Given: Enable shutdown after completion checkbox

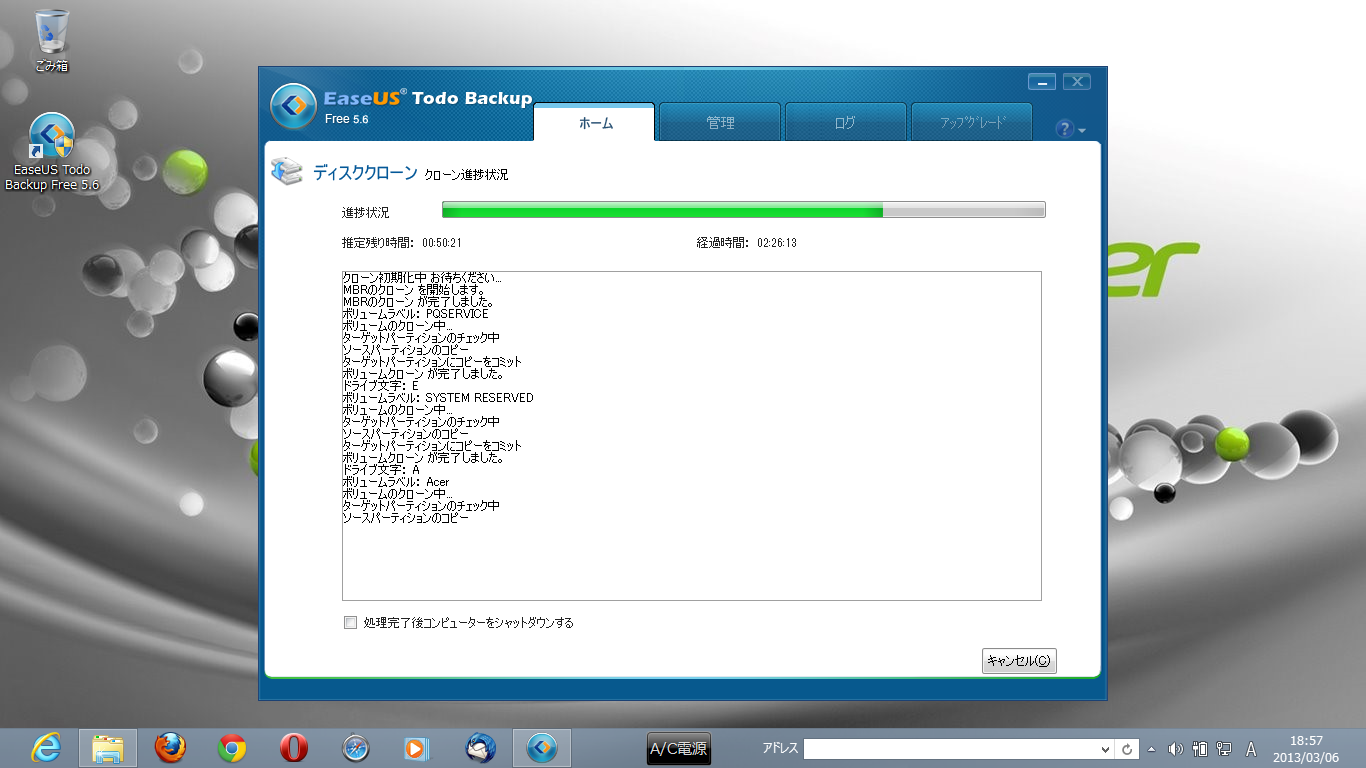Looking at the screenshot, I should click(350, 622).
